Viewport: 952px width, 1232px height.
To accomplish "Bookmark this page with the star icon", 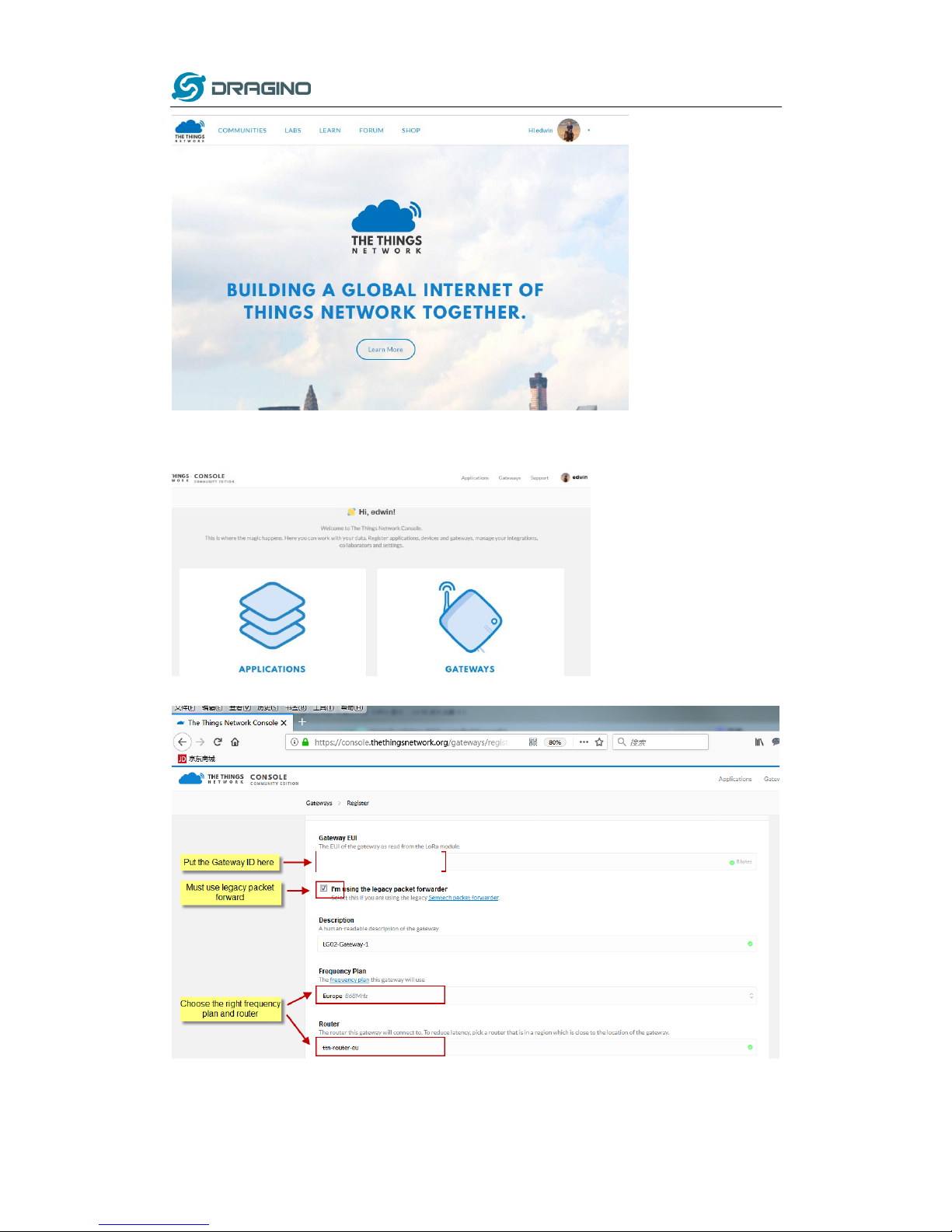I will [x=599, y=742].
